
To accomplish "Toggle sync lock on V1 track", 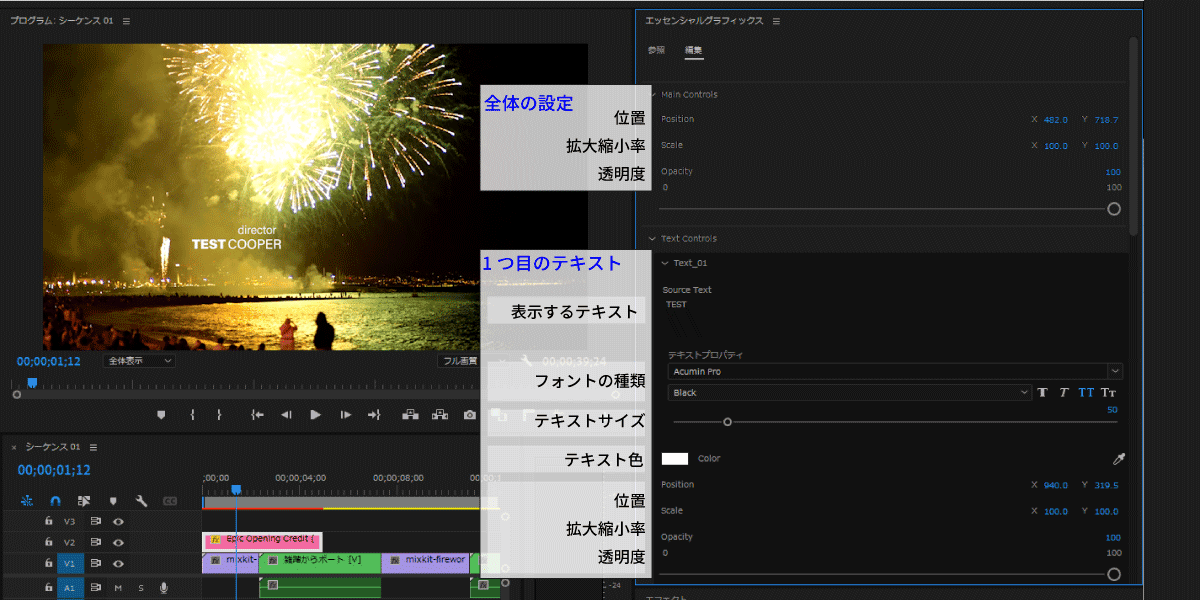I will (x=97, y=563).
